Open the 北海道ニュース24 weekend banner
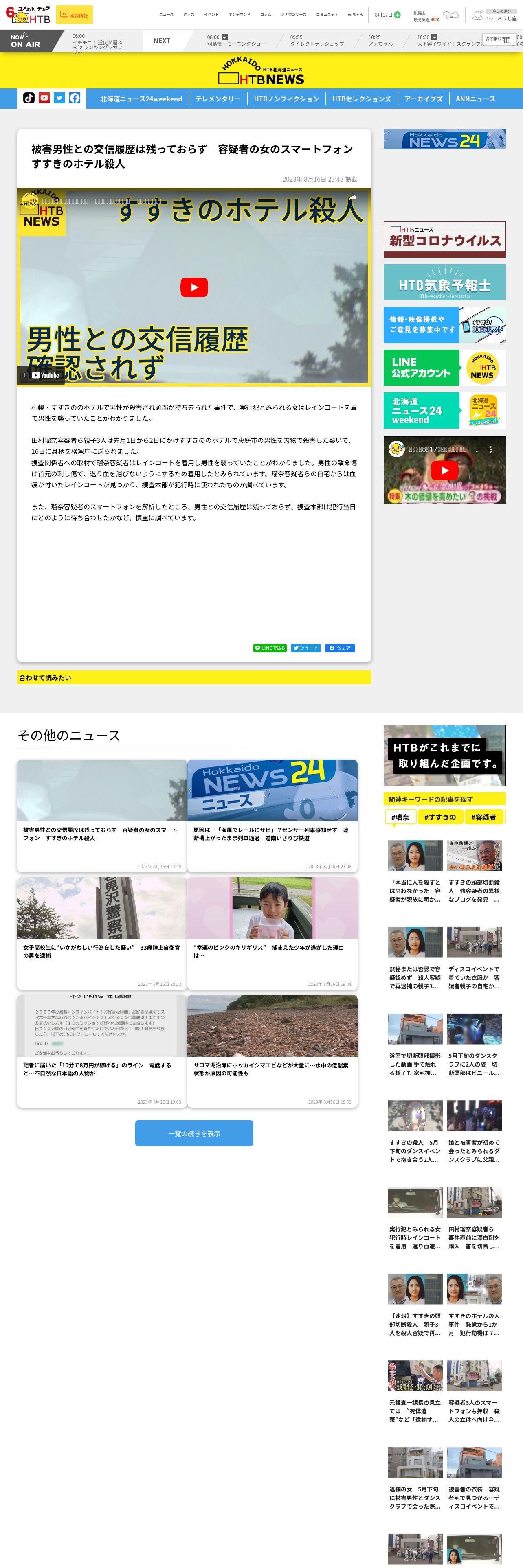523x1568 pixels. (x=444, y=410)
